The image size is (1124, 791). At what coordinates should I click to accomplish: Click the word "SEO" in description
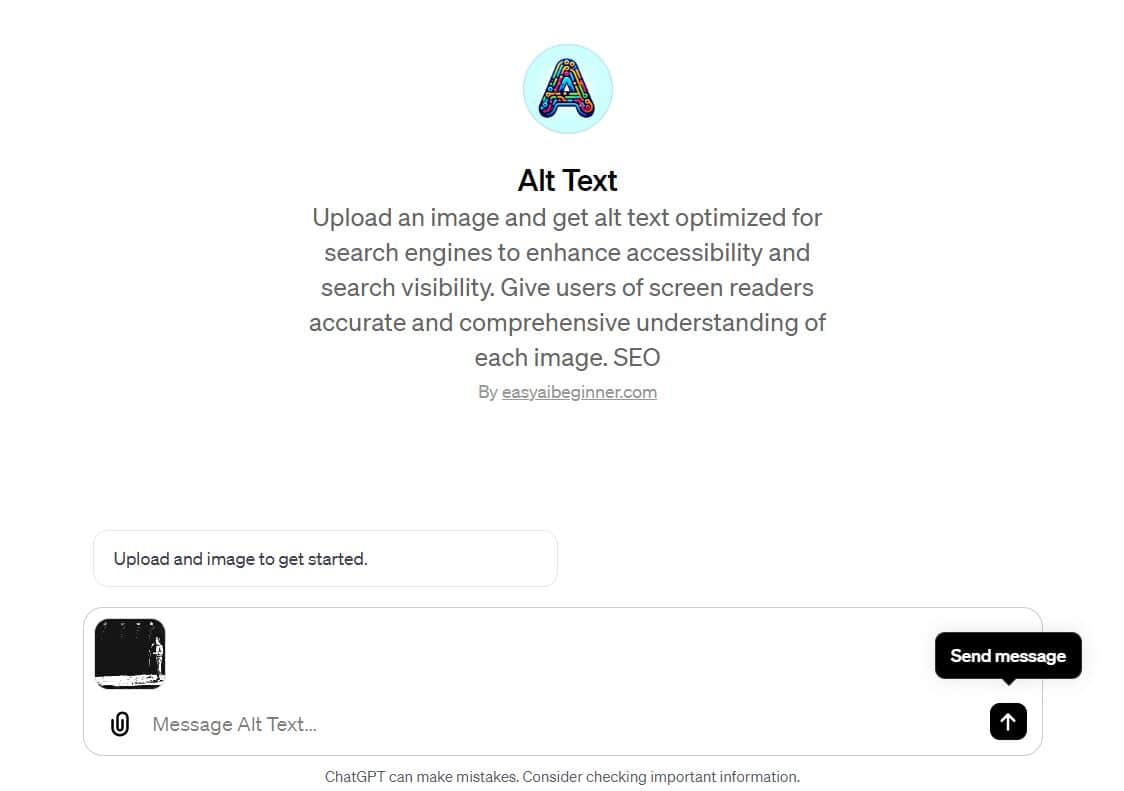click(x=637, y=358)
